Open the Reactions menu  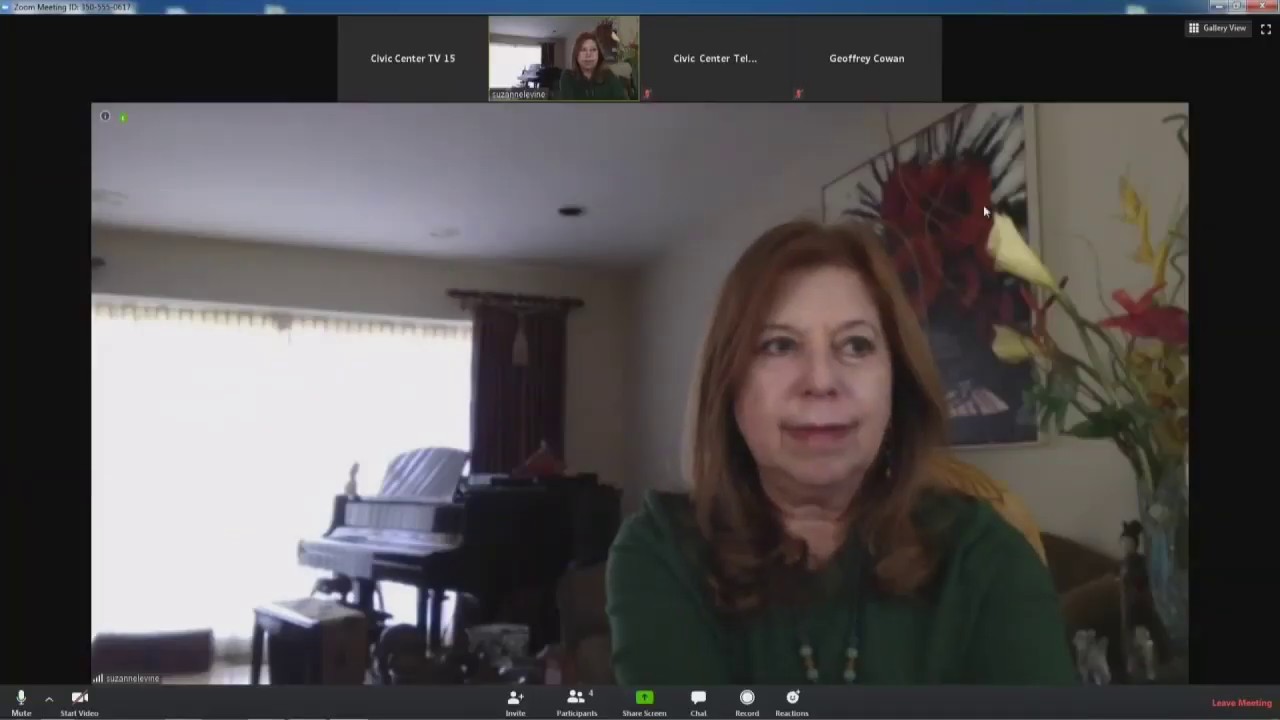(792, 701)
